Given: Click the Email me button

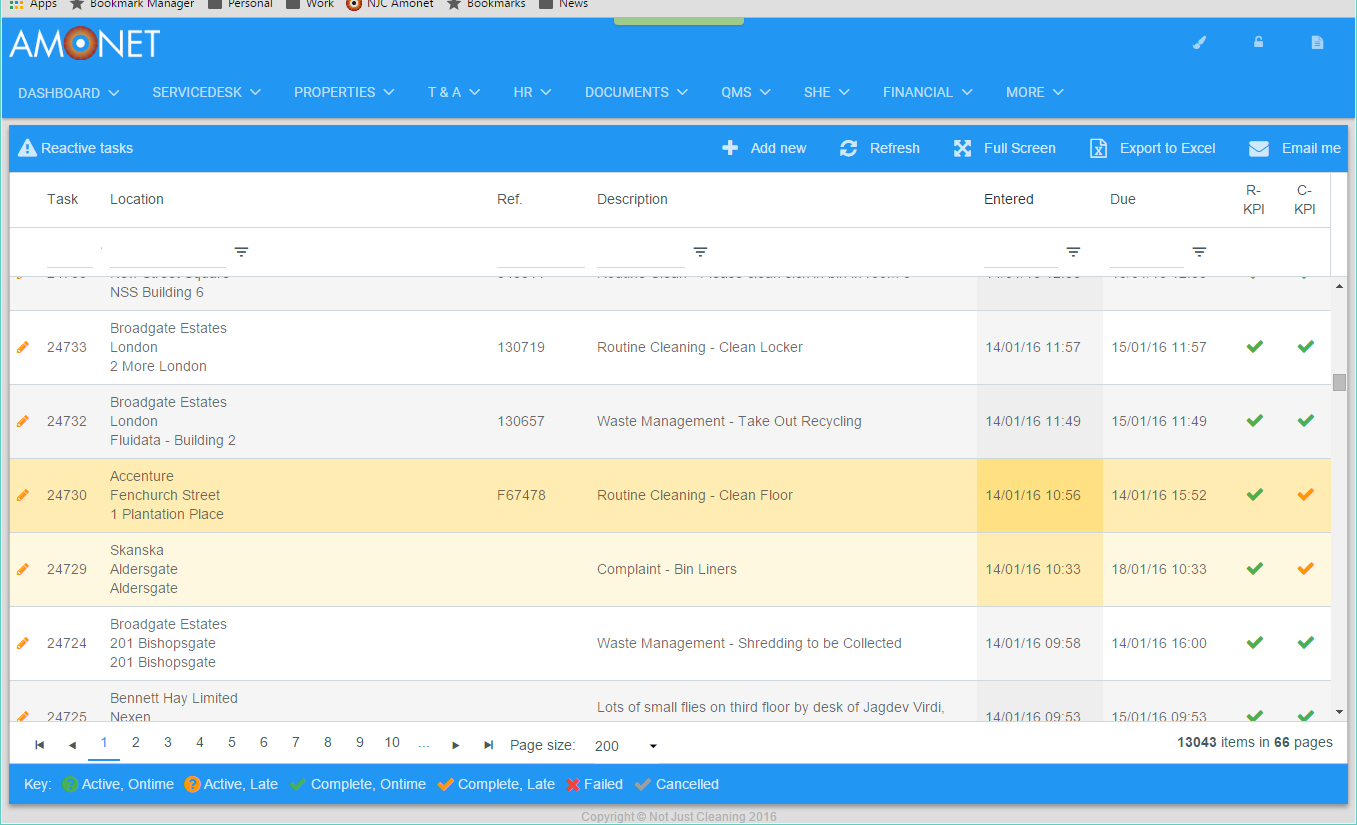Looking at the screenshot, I should (x=1295, y=148).
